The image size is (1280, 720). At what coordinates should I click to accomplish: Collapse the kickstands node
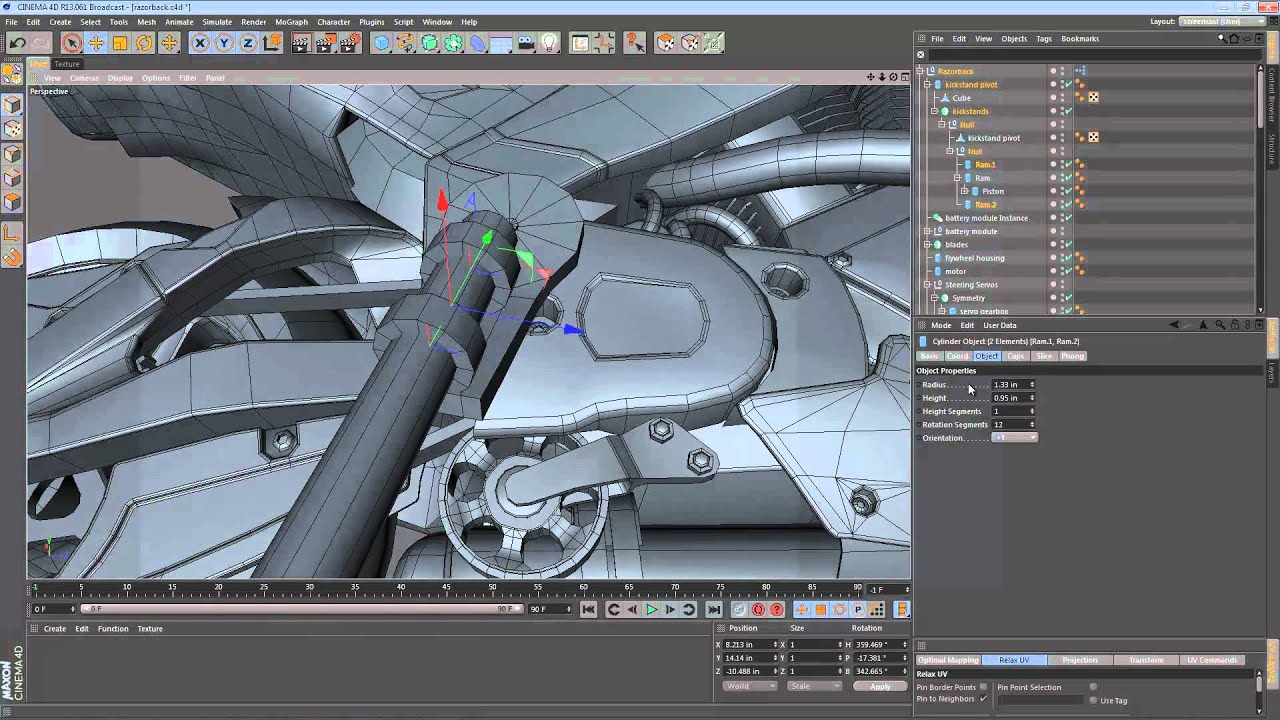934,111
